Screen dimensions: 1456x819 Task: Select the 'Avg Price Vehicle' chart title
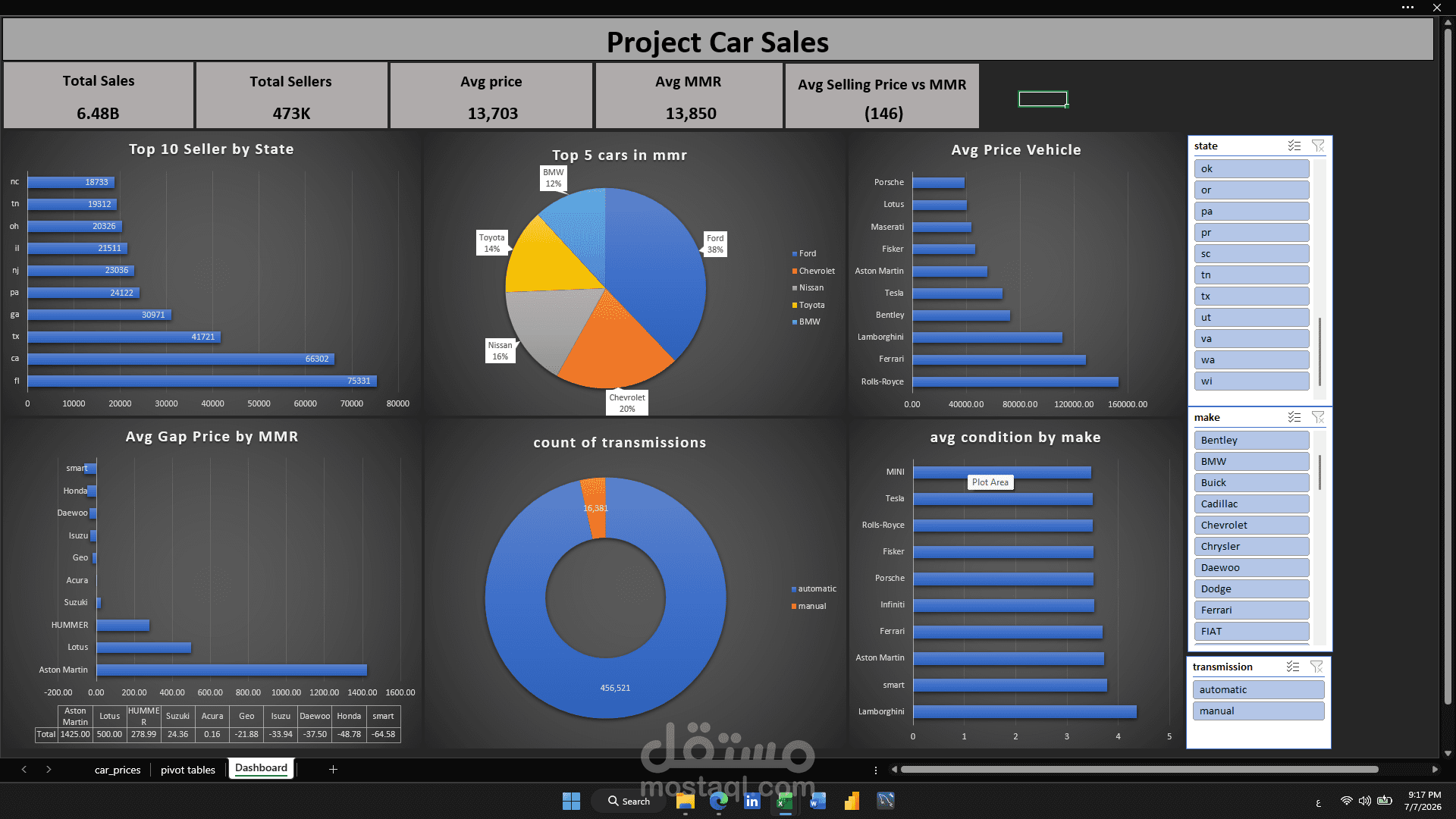tap(1016, 150)
